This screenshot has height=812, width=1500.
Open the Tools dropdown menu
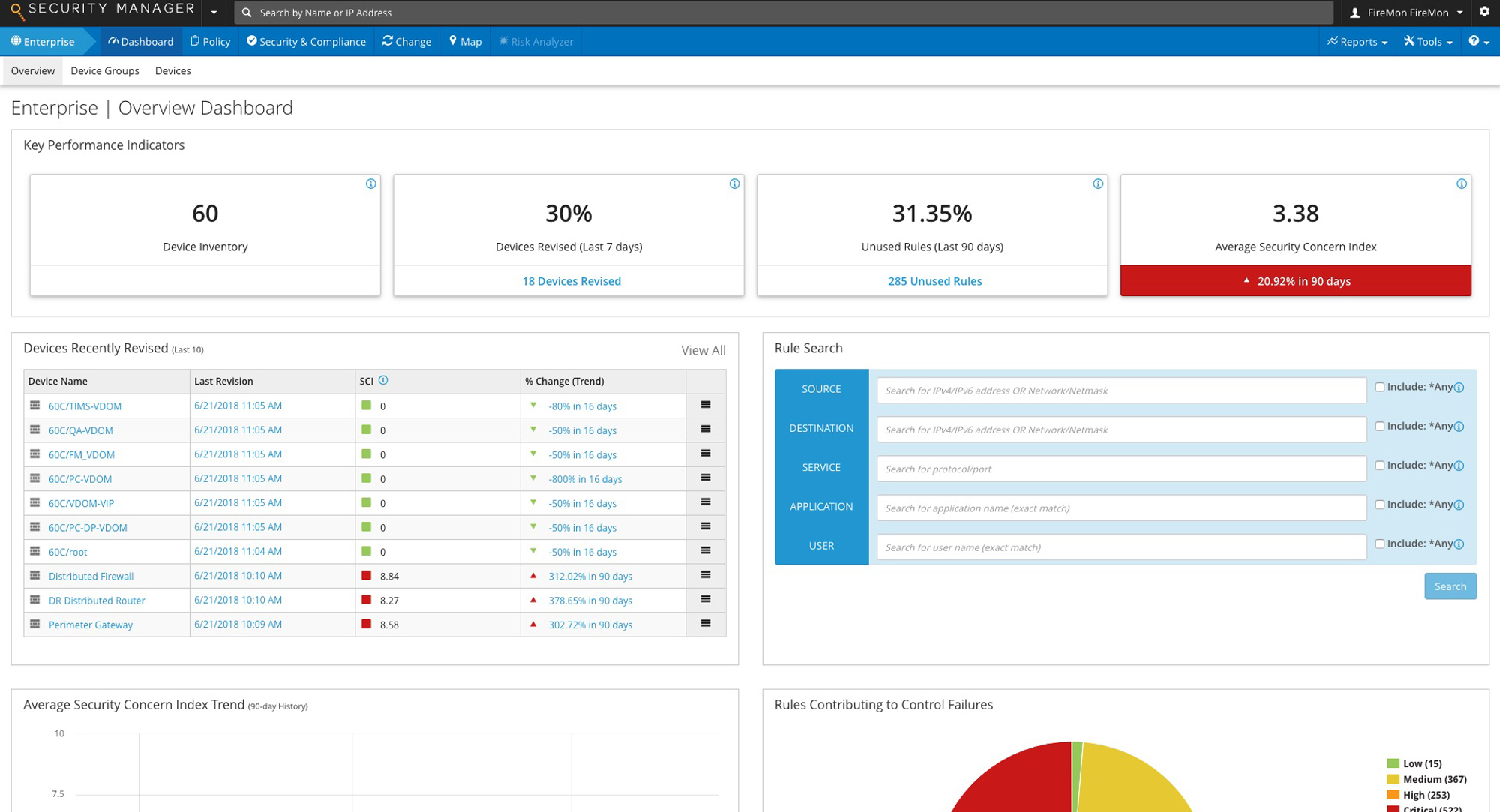tap(1428, 42)
